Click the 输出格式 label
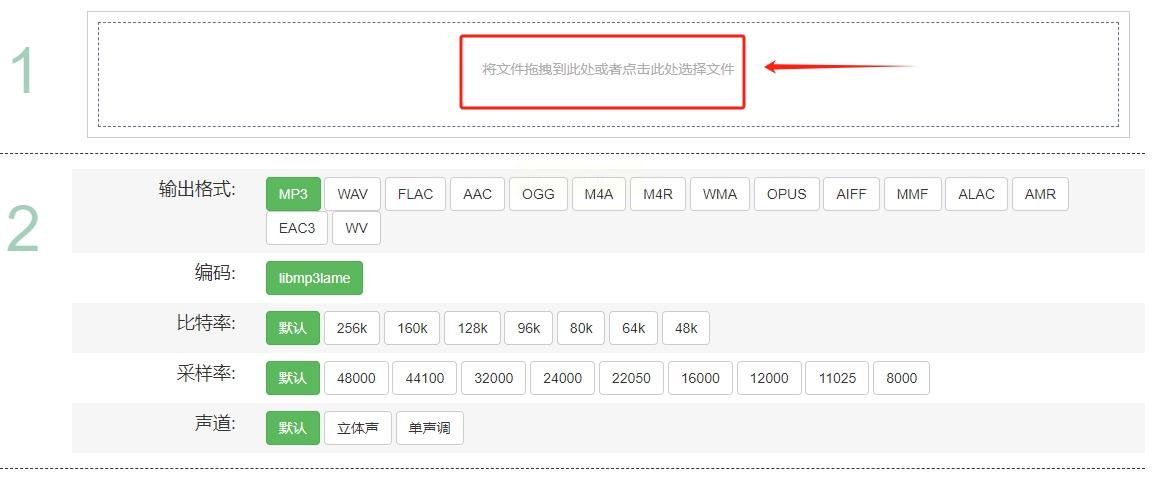Viewport: 1156px width, 478px height. coord(197,189)
